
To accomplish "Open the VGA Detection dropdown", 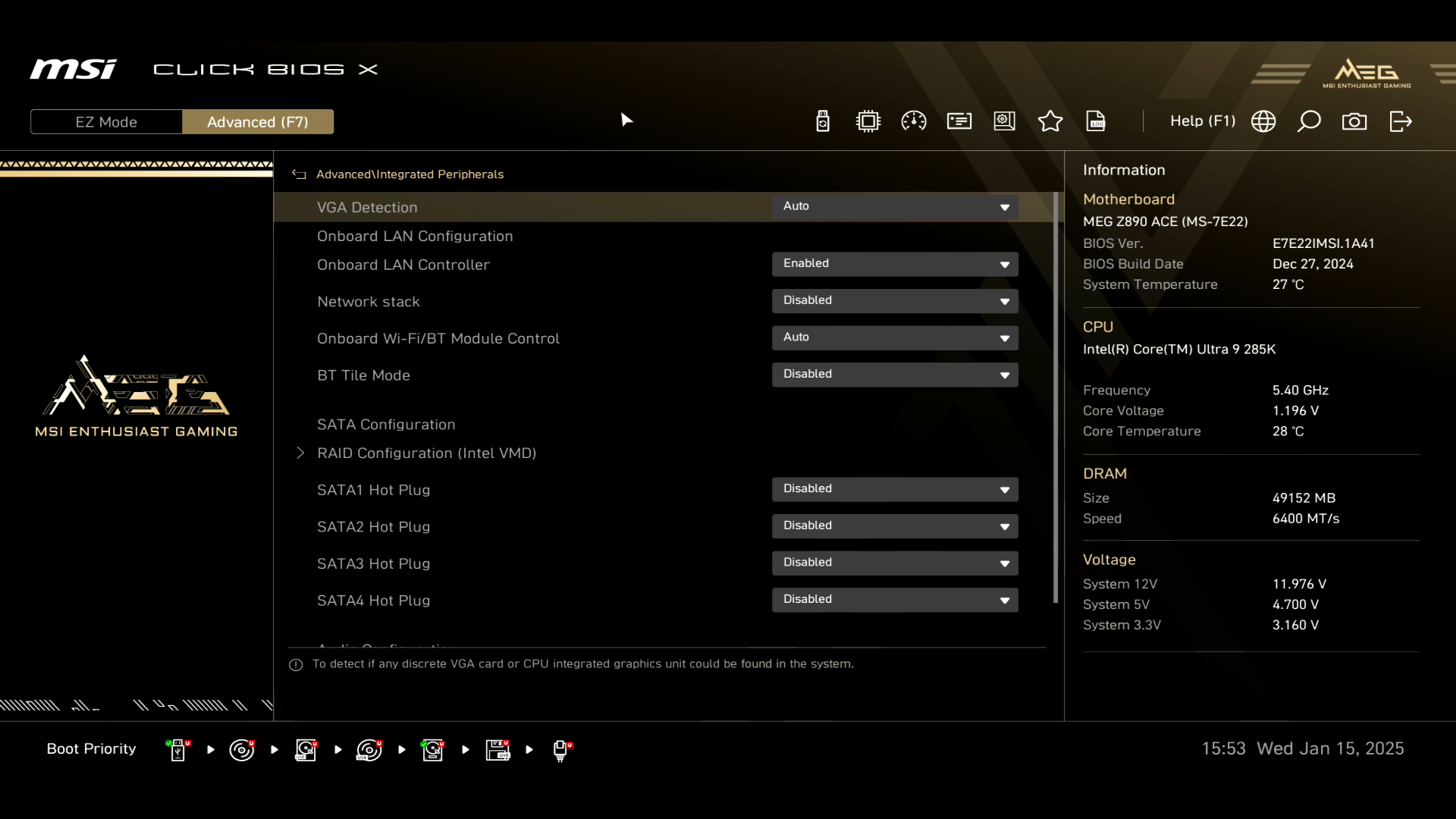I will coord(895,206).
